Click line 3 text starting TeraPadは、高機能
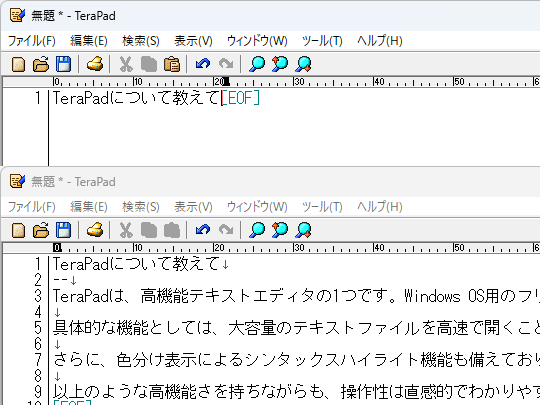The height and width of the screenshot is (405, 540). [297, 296]
